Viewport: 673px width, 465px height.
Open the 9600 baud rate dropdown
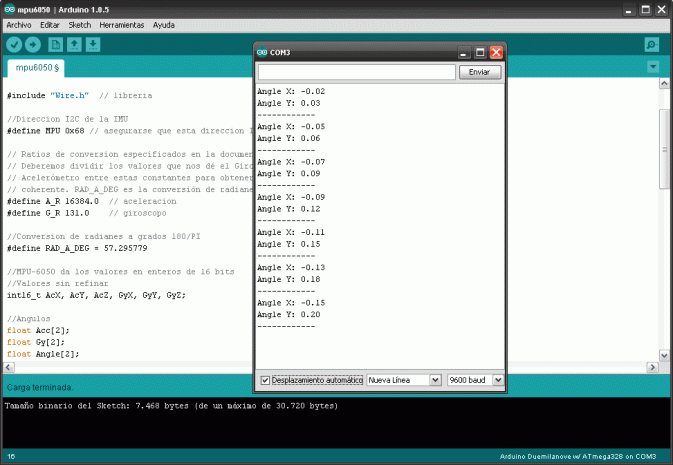472,380
